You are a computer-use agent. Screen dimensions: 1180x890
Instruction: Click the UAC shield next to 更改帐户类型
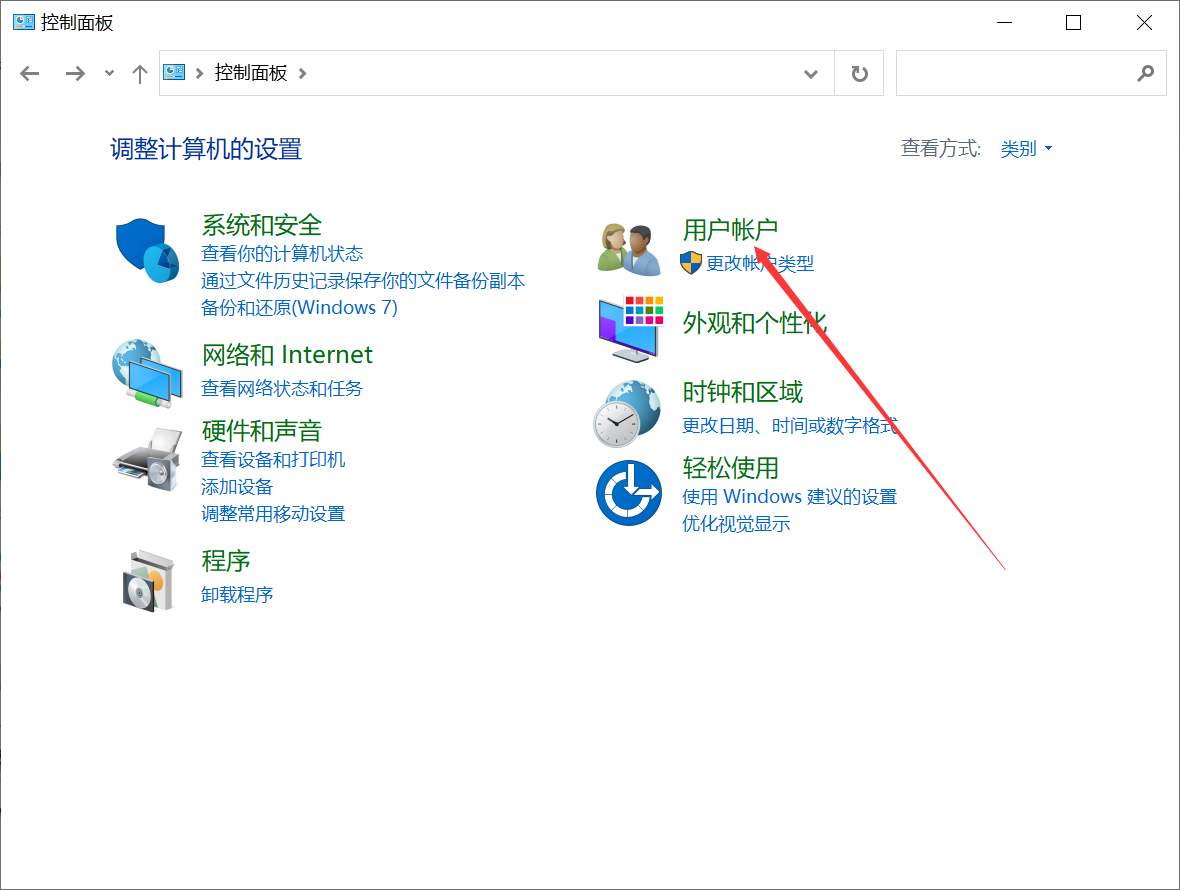tap(690, 263)
